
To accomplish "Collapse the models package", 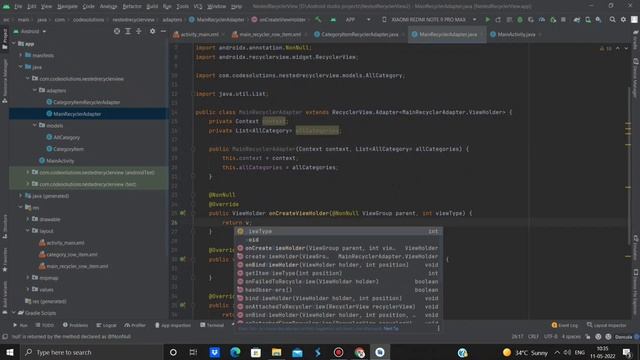I will (x=35, y=125).
